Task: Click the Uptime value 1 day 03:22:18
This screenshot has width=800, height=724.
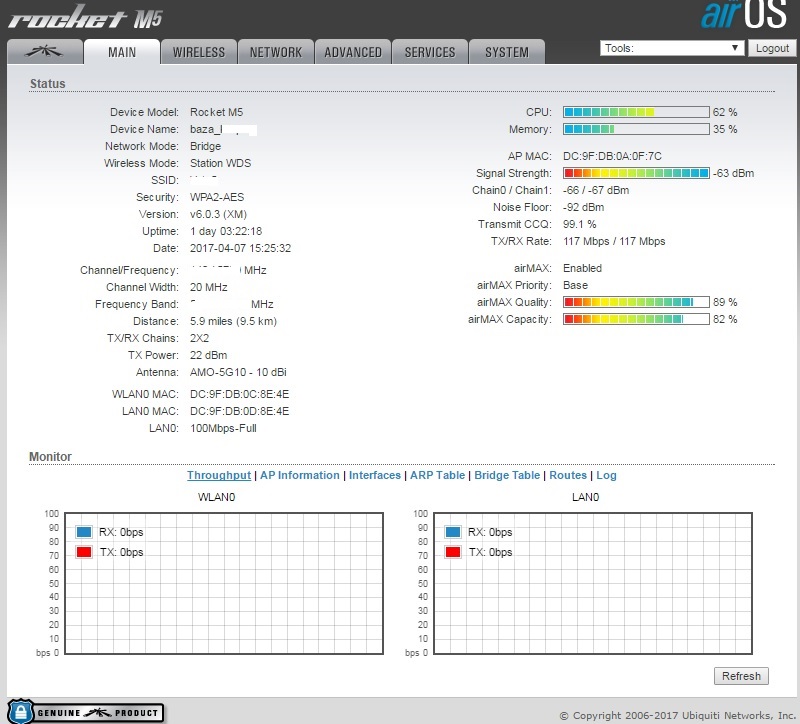Action: (x=226, y=231)
